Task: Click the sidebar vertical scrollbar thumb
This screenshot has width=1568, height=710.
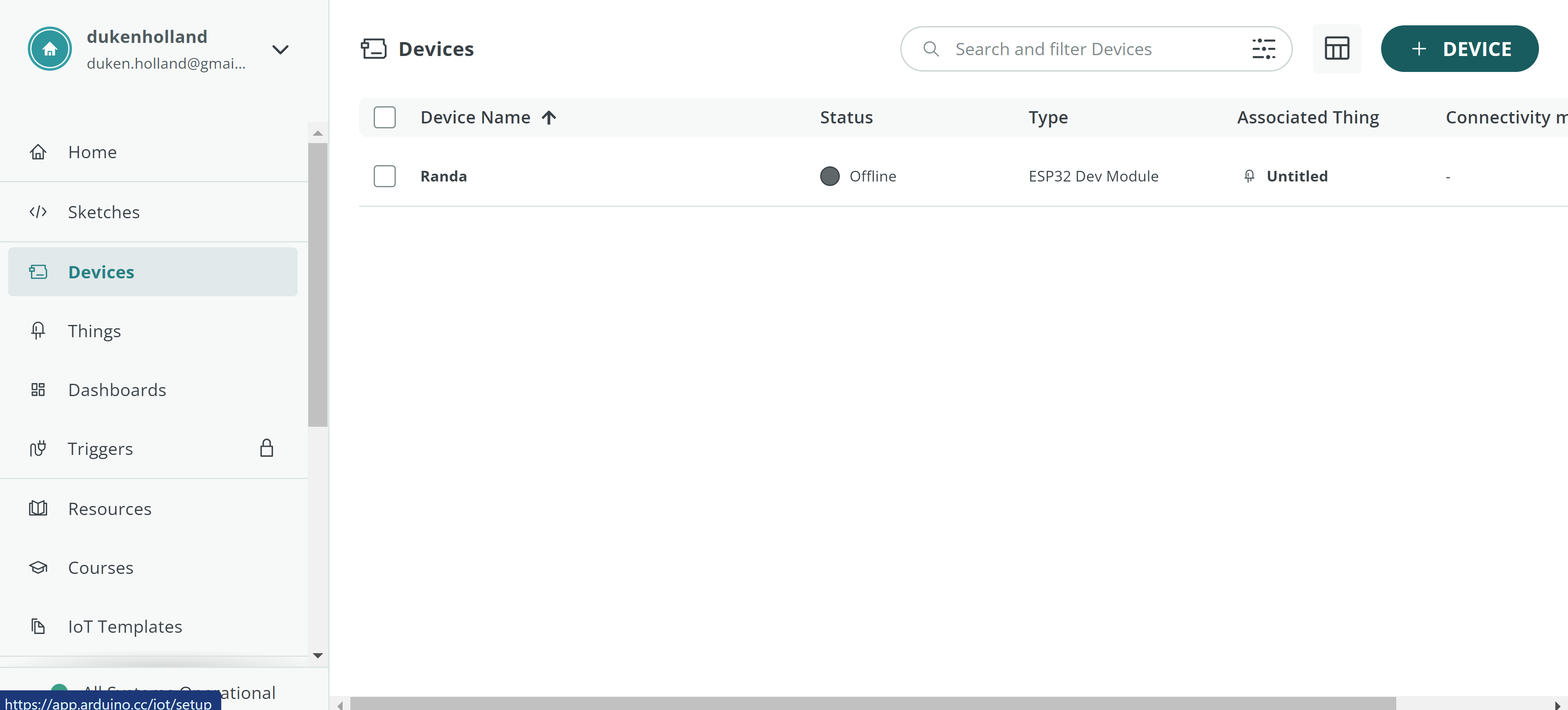Action: click(x=318, y=285)
